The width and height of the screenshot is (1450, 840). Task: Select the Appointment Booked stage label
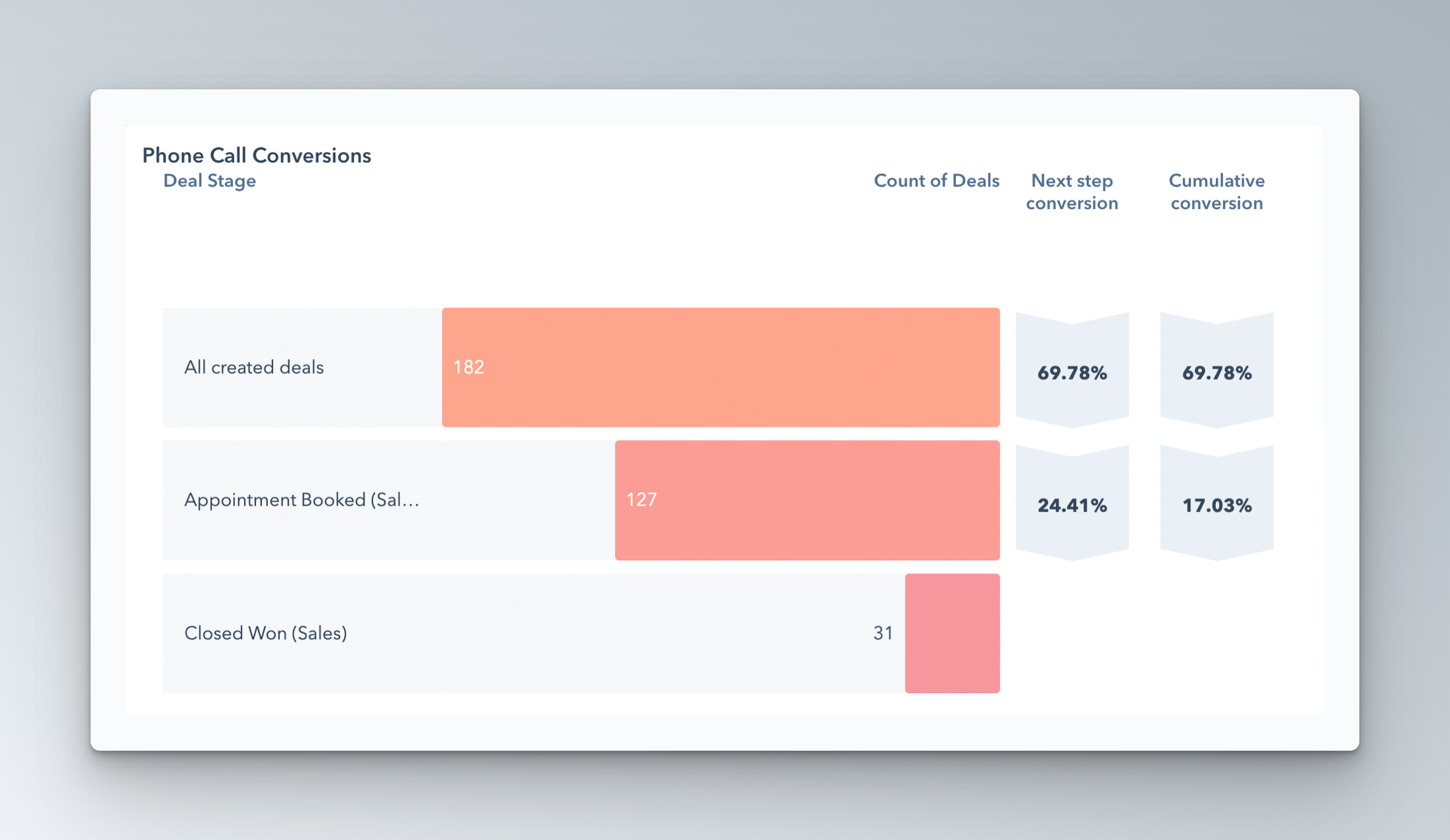[302, 500]
